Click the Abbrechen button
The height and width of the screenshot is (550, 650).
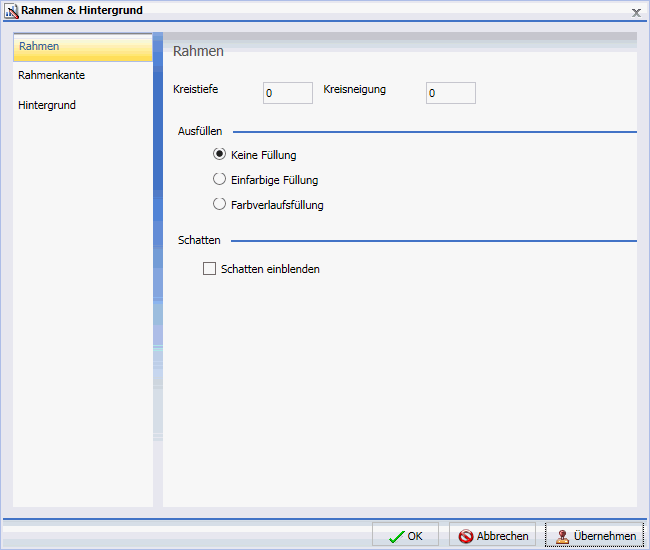coord(492,535)
